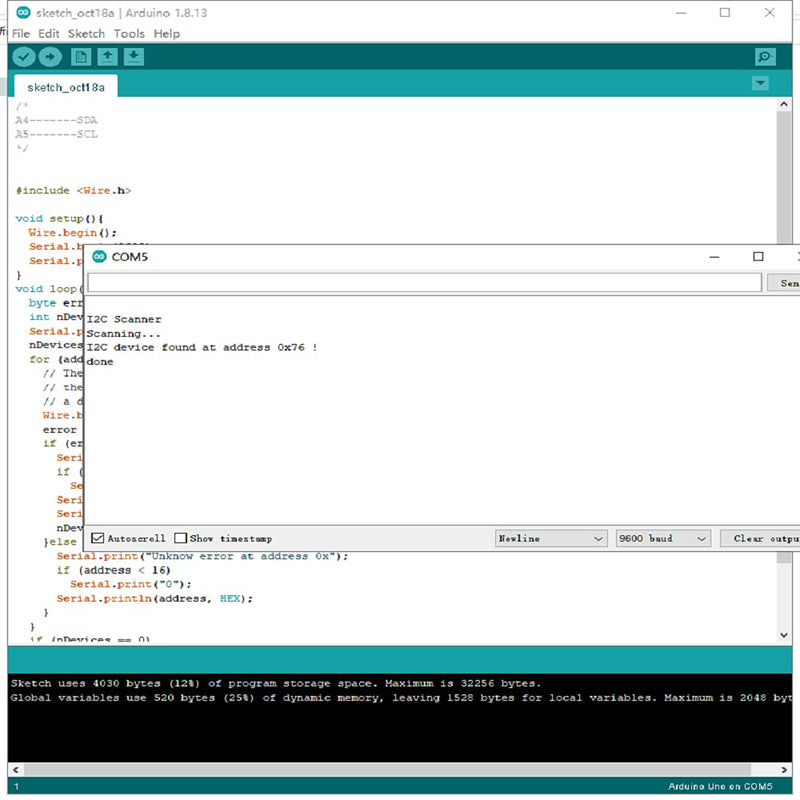Click the 'A4--------SDA' comment line
Image resolution: width=800 pixels, height=800 pixels.
56,120
